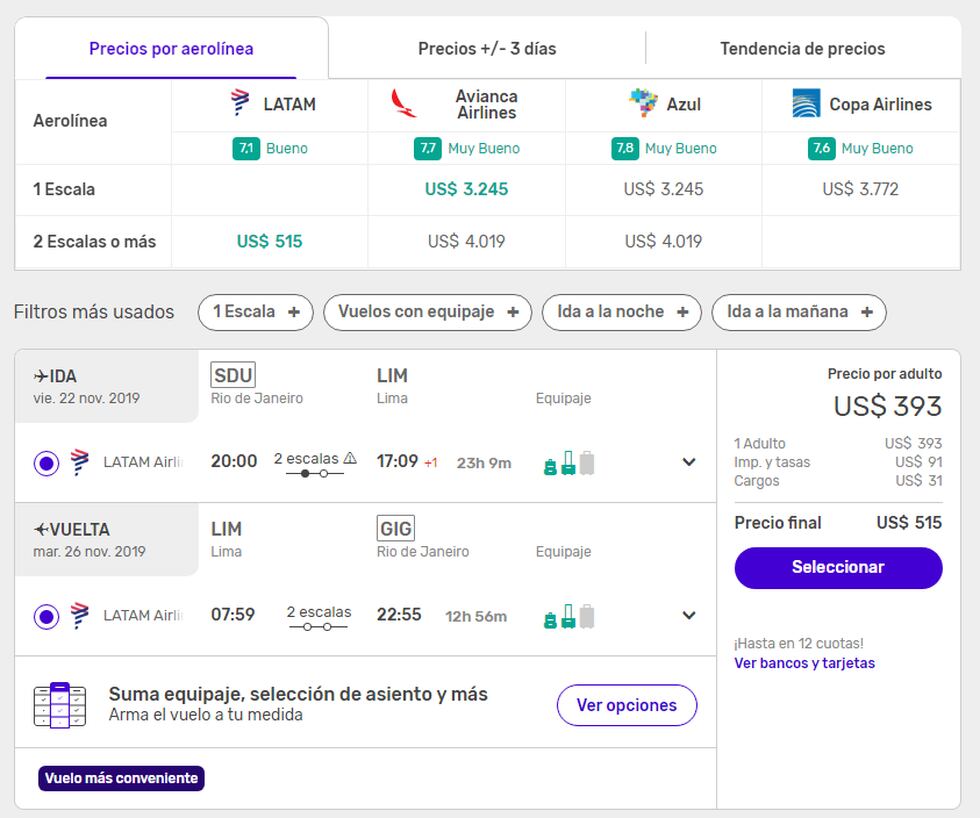Select the outbound 20:00 LATAM flight radio button
Screen dimensions: 980x818
46,463
